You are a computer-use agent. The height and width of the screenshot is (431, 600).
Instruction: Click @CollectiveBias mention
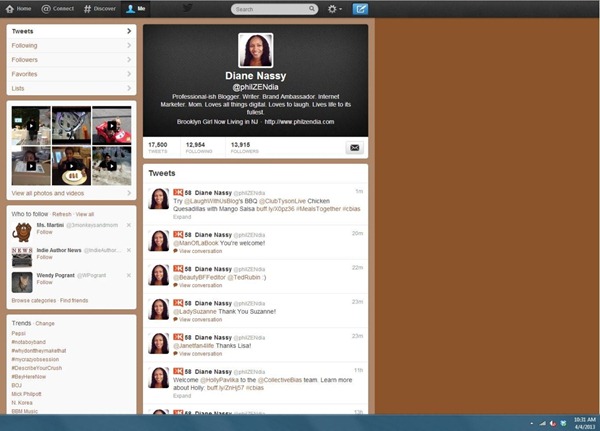280,380
